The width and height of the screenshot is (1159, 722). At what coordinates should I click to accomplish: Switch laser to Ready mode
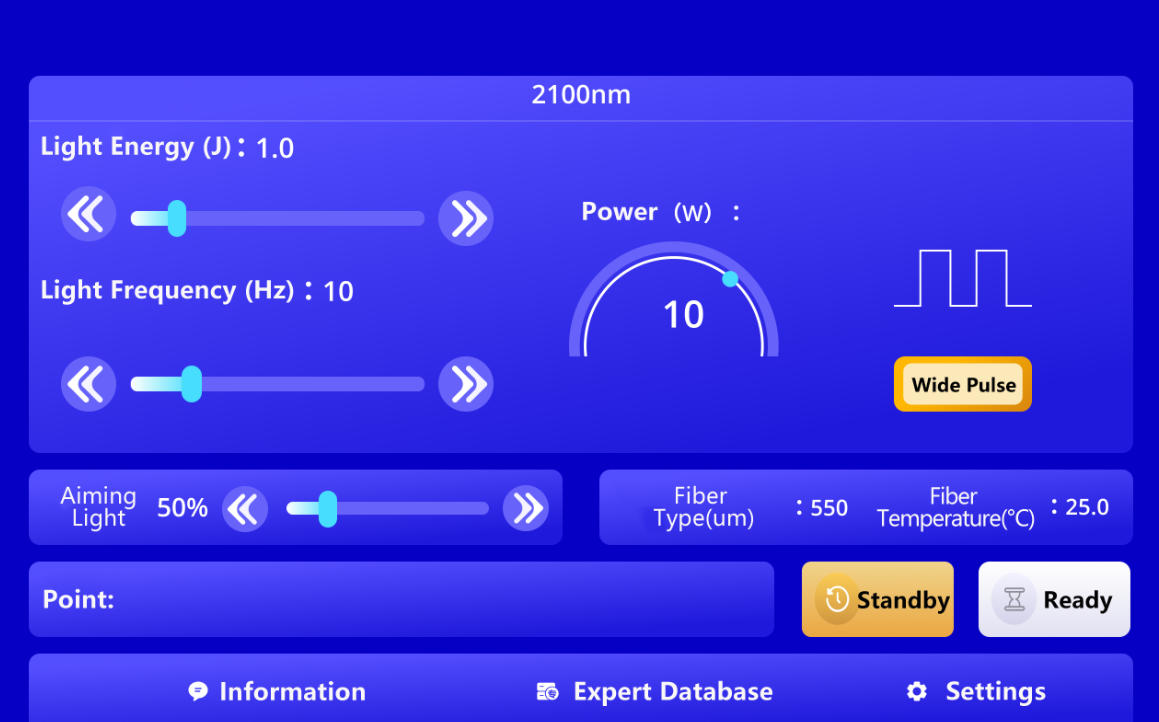(x=1054, y=600)
